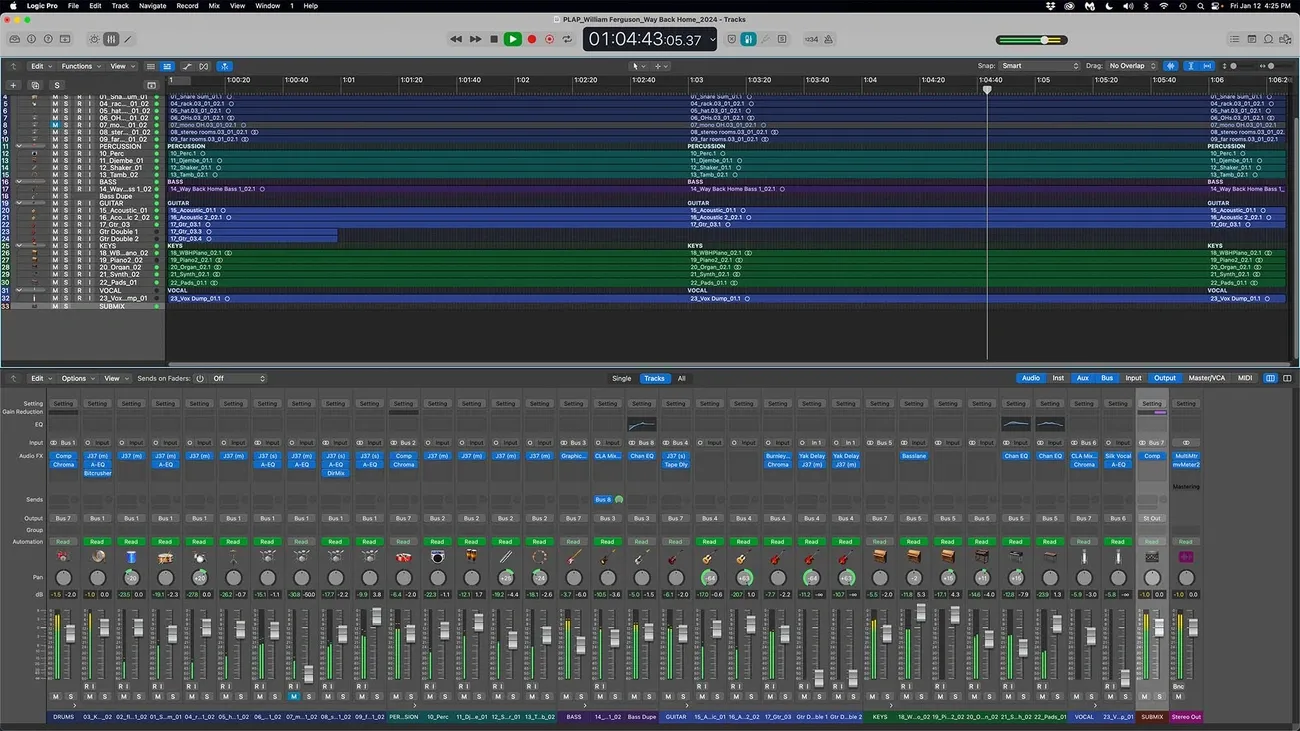1300x731 pixels.
Task: Open the Editors pencil icon
Action: (127, 39)
